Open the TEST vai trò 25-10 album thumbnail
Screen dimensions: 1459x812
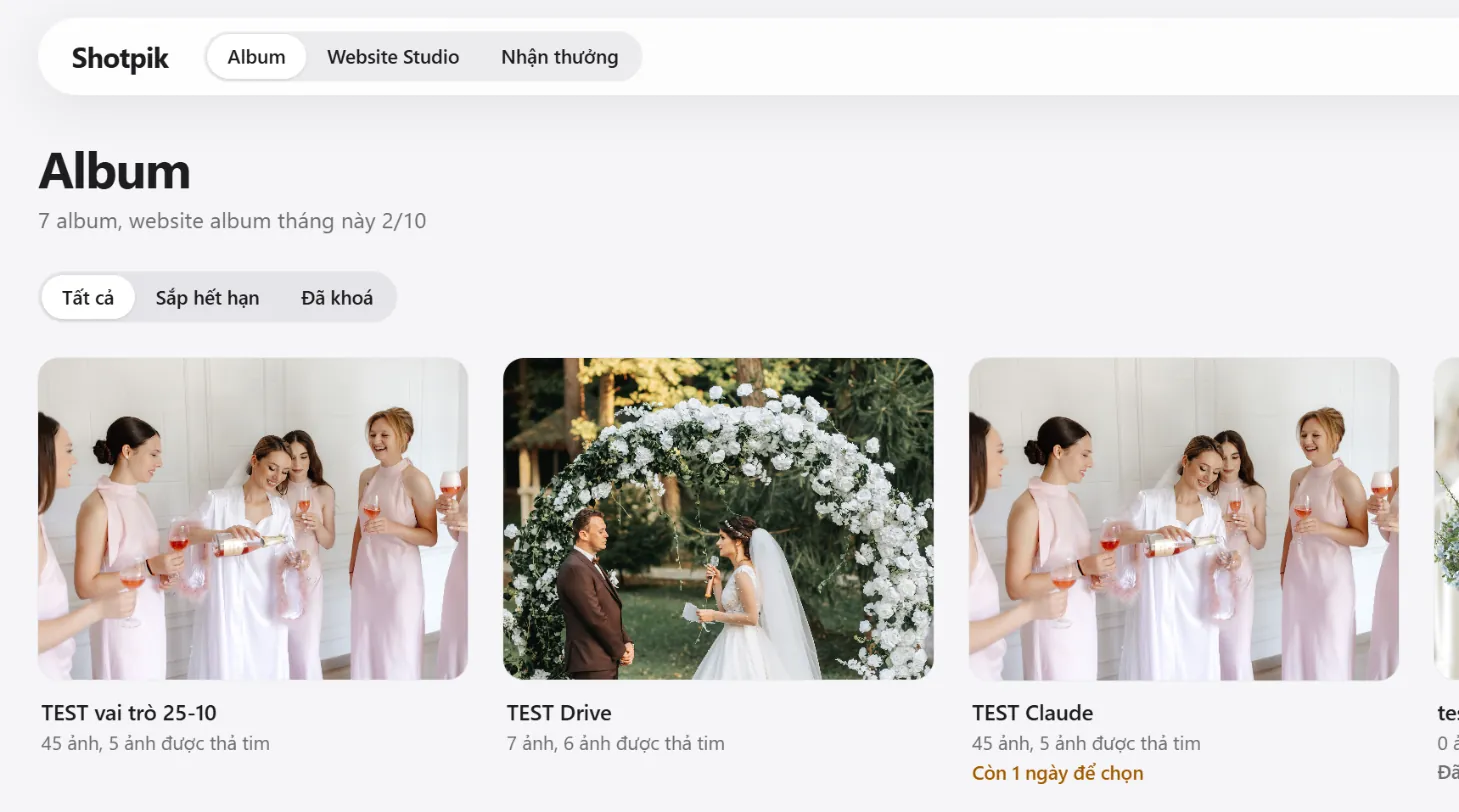(x=253, y=519)
